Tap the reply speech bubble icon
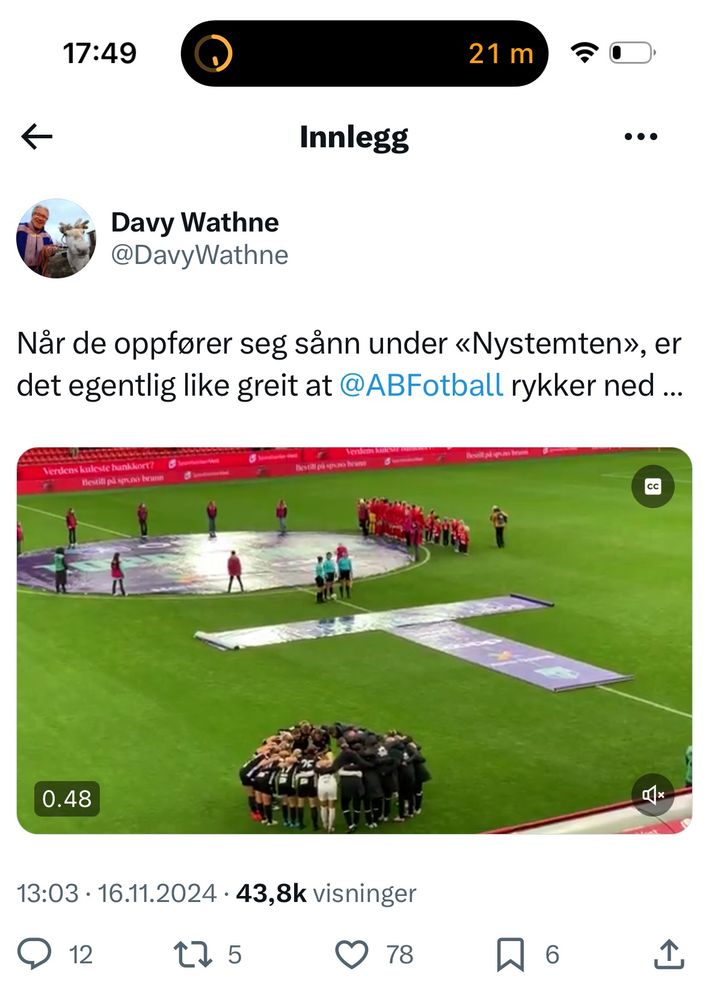Image resolution: width=709 pixels, height=1000 pixels. click(x=34, y=954)
